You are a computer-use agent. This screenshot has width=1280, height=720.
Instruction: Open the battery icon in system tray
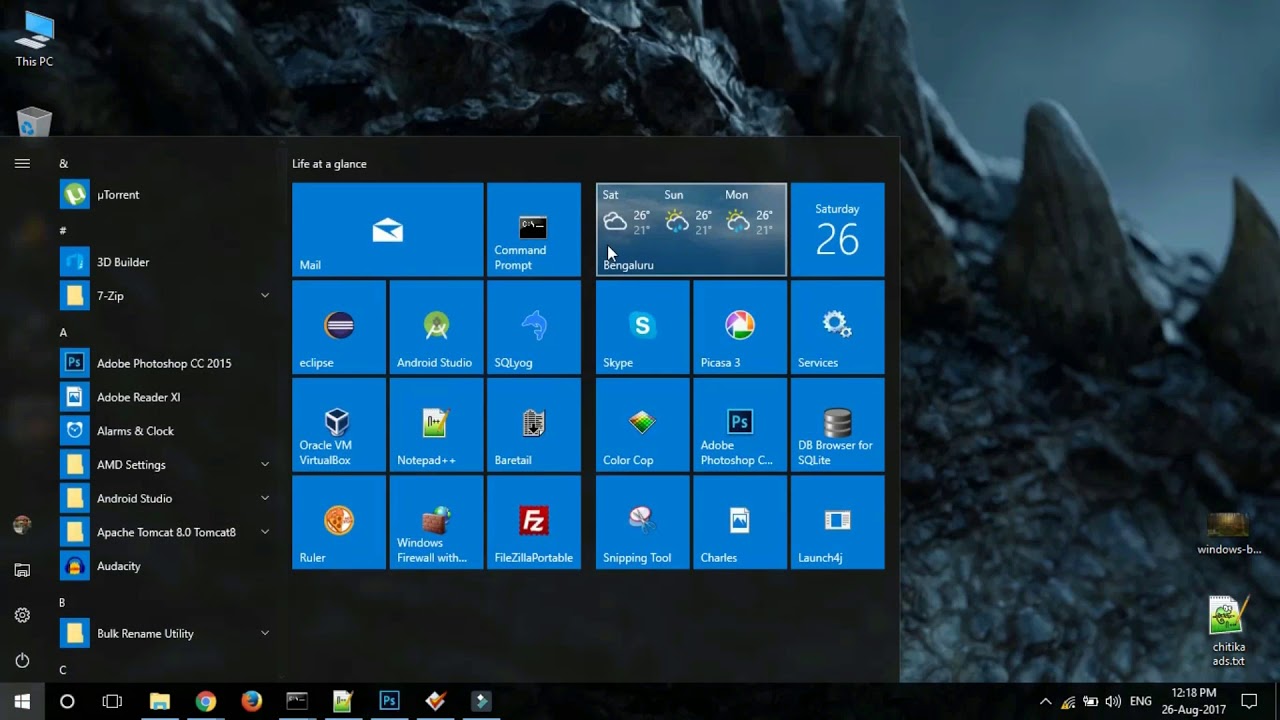pos(1091,701)
